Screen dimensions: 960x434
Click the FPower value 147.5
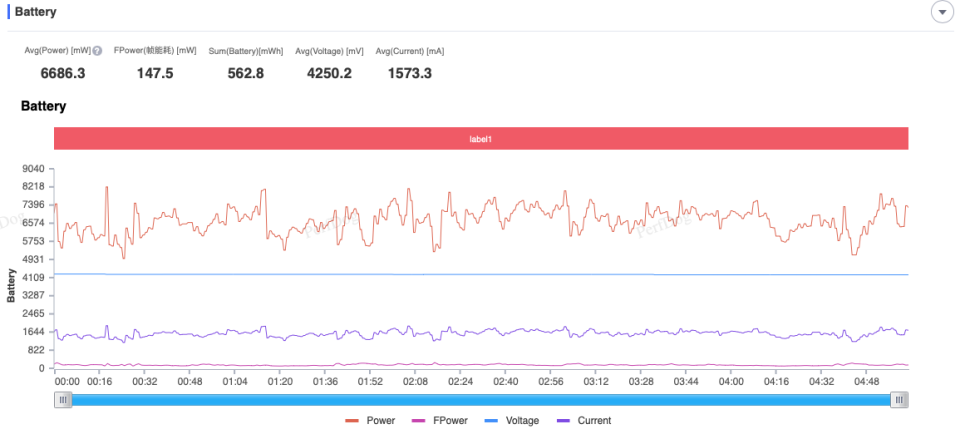155,74
